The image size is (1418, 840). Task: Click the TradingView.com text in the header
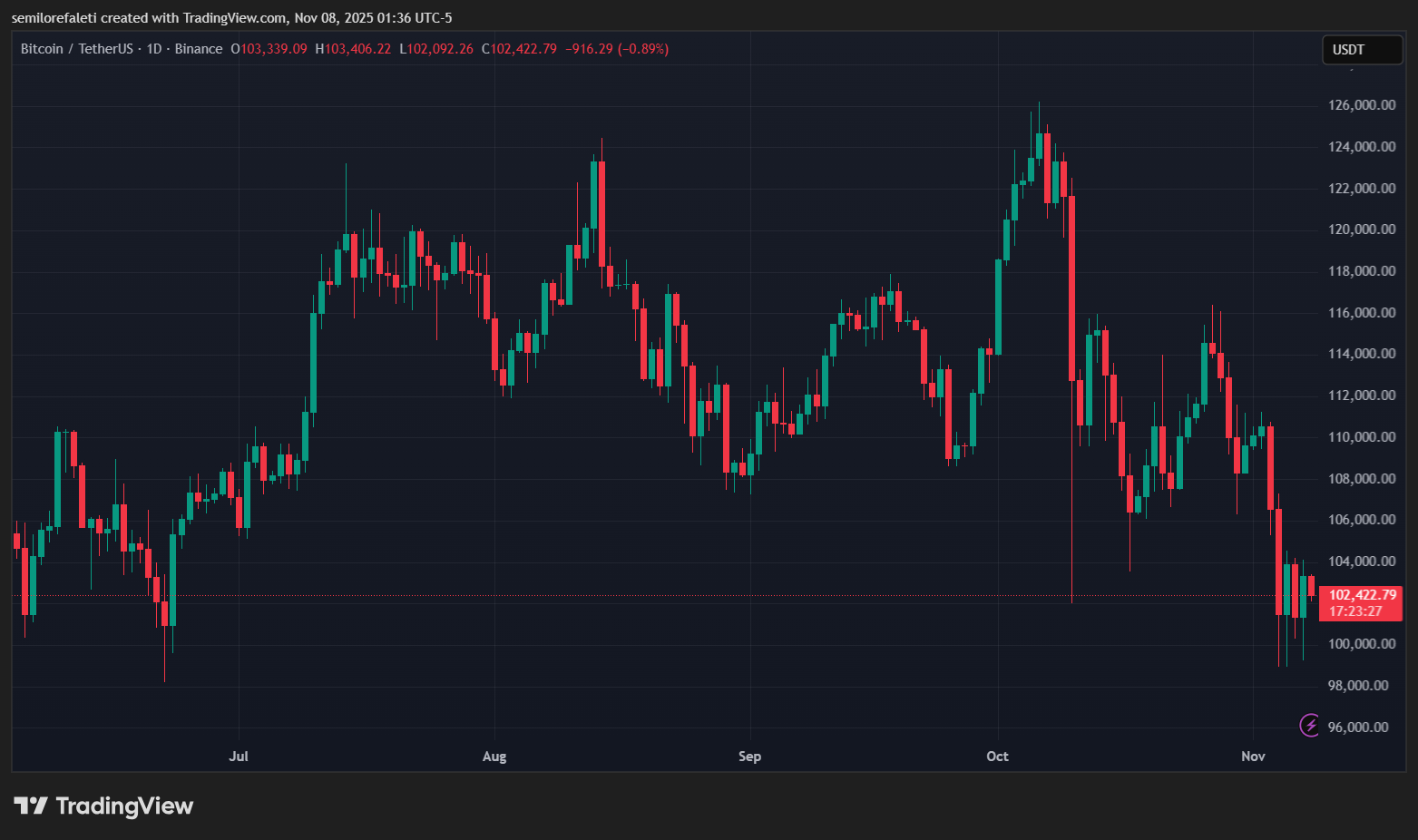pyautogui.click(x=232, y=17)
